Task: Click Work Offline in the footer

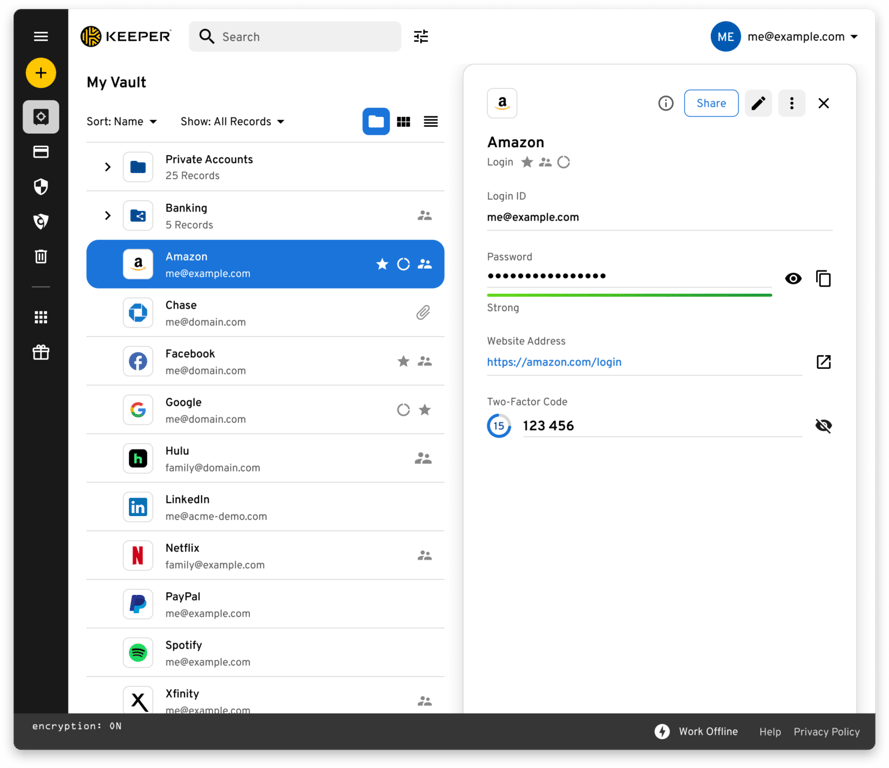Action: click(696, 732)
